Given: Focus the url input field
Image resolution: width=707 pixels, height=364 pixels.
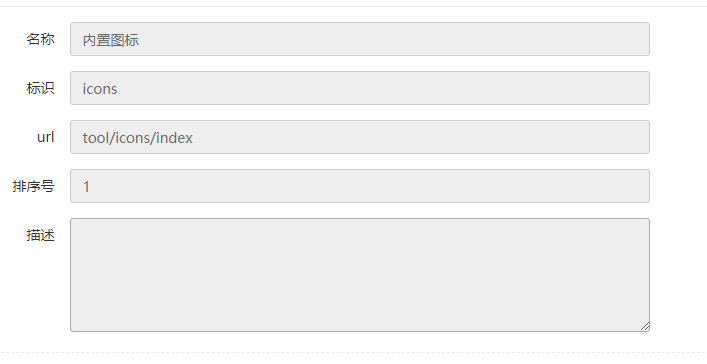Looking at the screenshot, I should [x=360, y=137].
